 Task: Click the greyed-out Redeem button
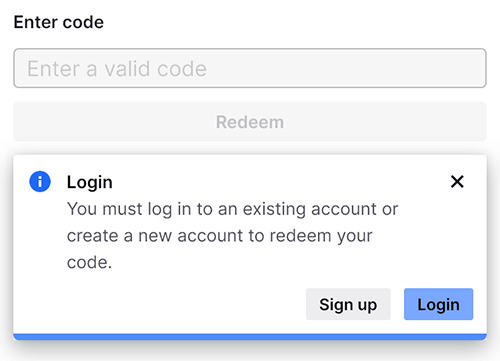pyautogui.click(x=250, y=122)
